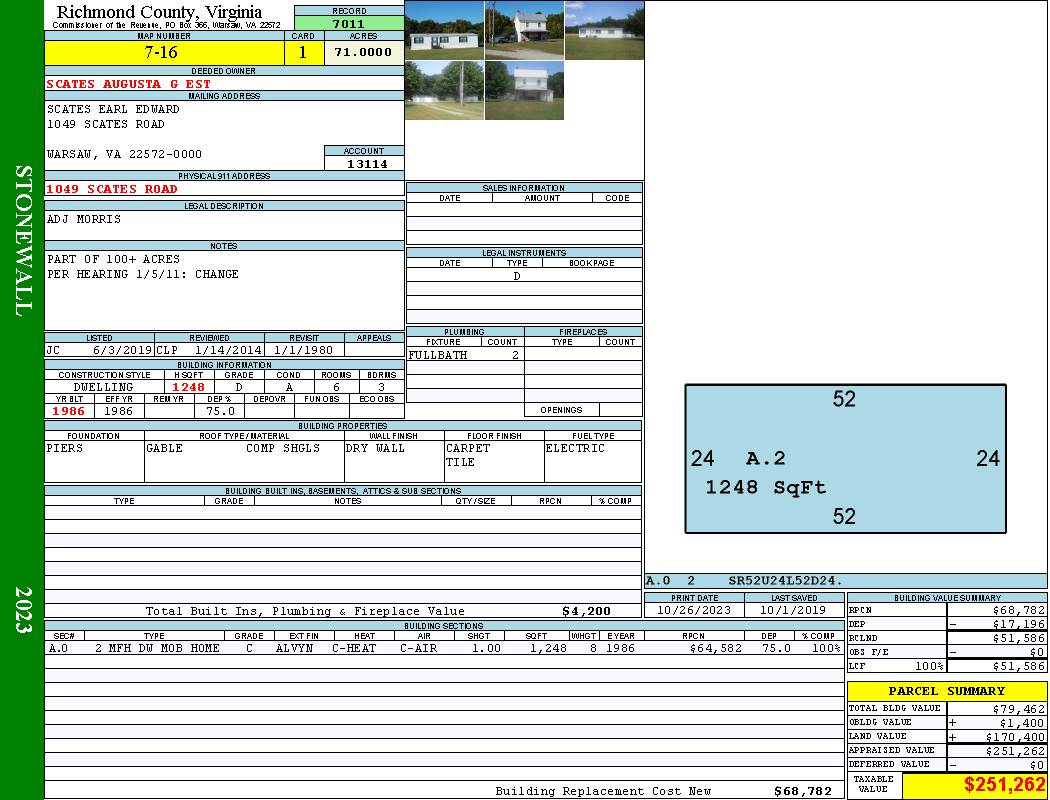The width and height of the screenshot is (1050, 800).
Task: Click the revisit date 1/1/1980
Action: (x=303, y=350)
